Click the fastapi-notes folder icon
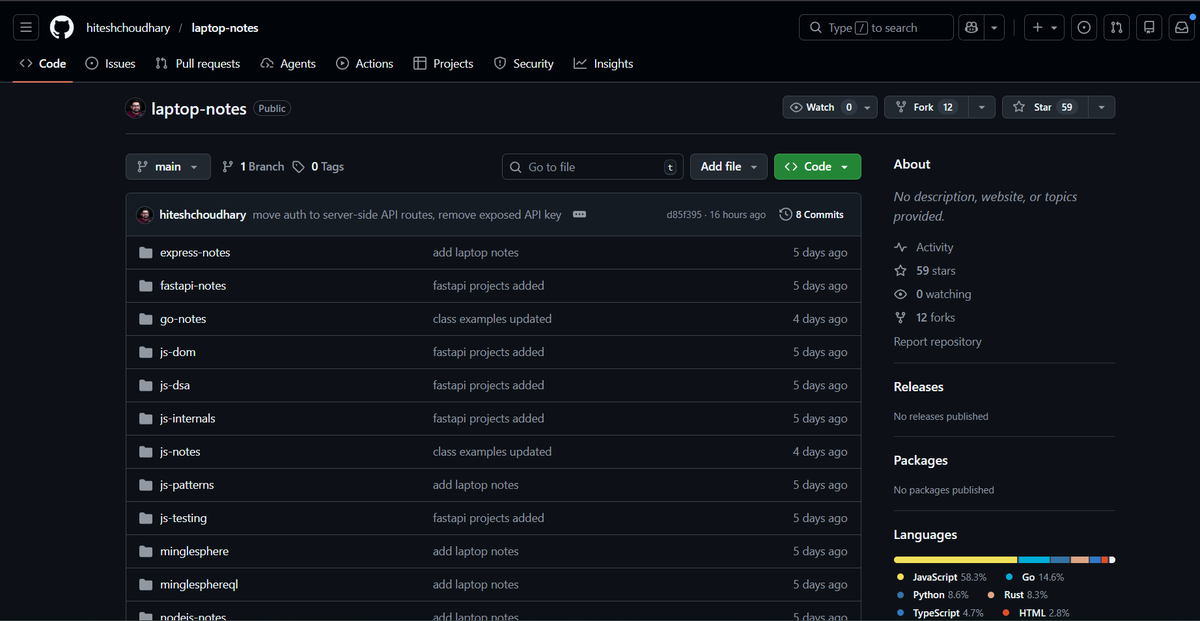 146,286
